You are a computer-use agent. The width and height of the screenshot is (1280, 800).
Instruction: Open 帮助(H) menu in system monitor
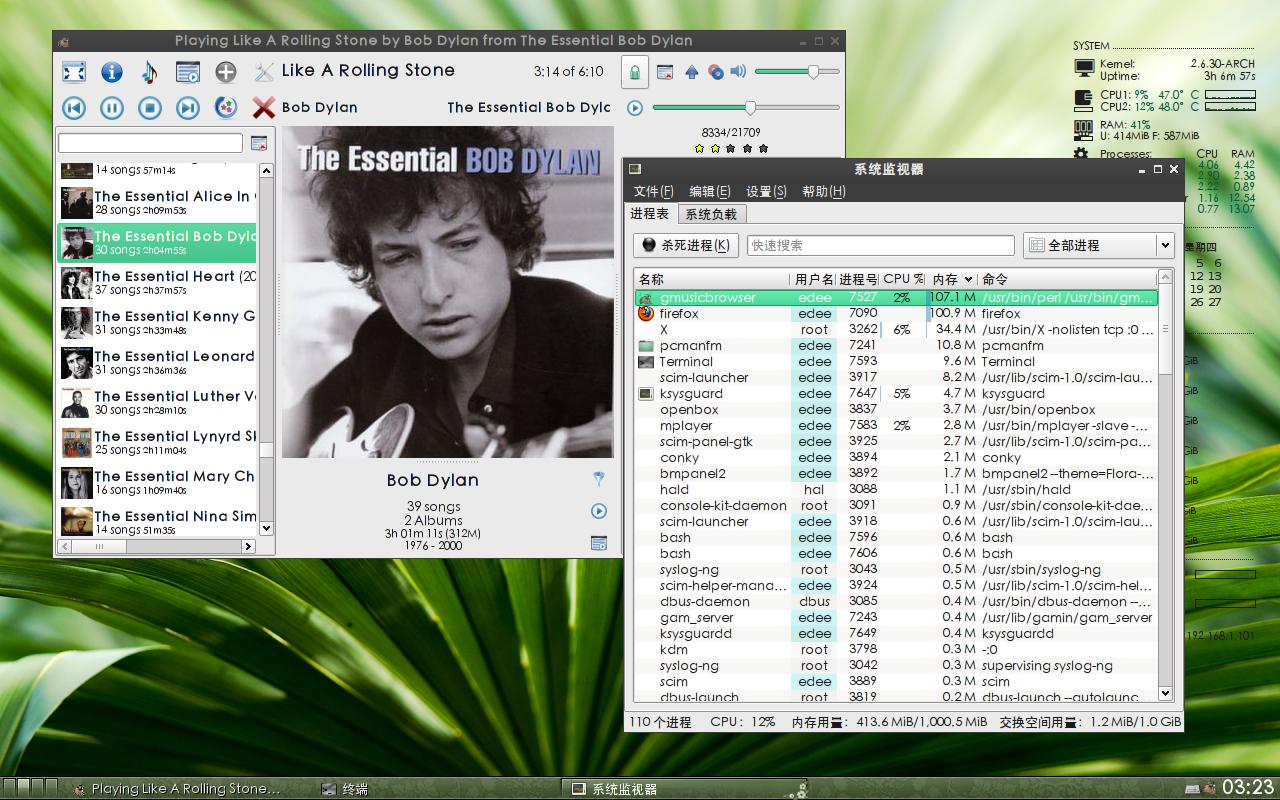click(824, 191)
